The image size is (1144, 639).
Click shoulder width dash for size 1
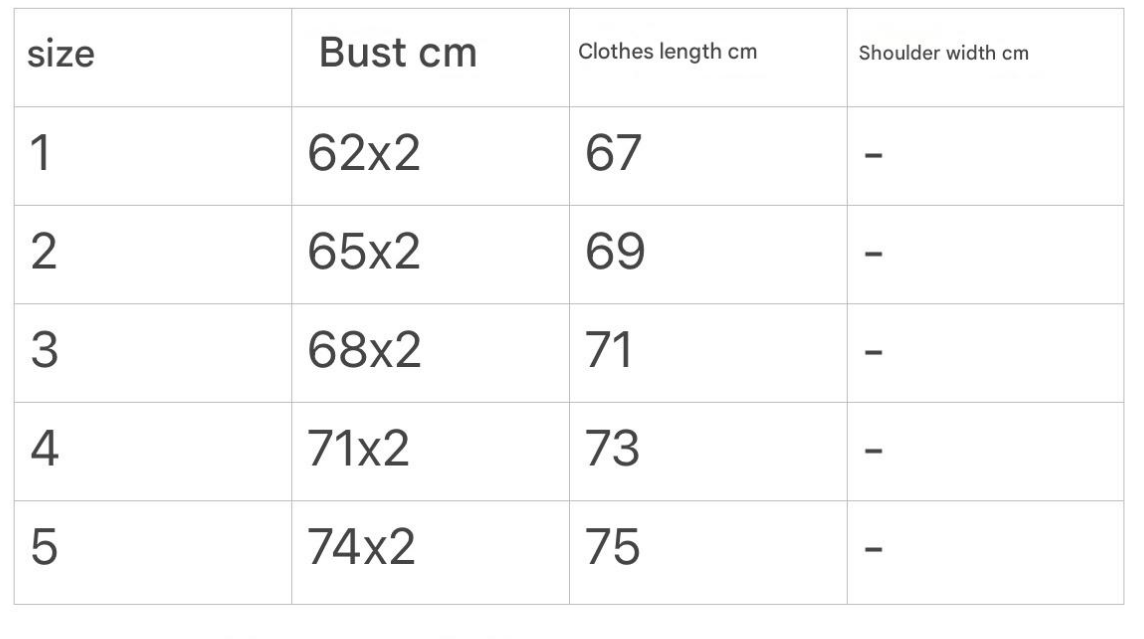coord(872,157)
